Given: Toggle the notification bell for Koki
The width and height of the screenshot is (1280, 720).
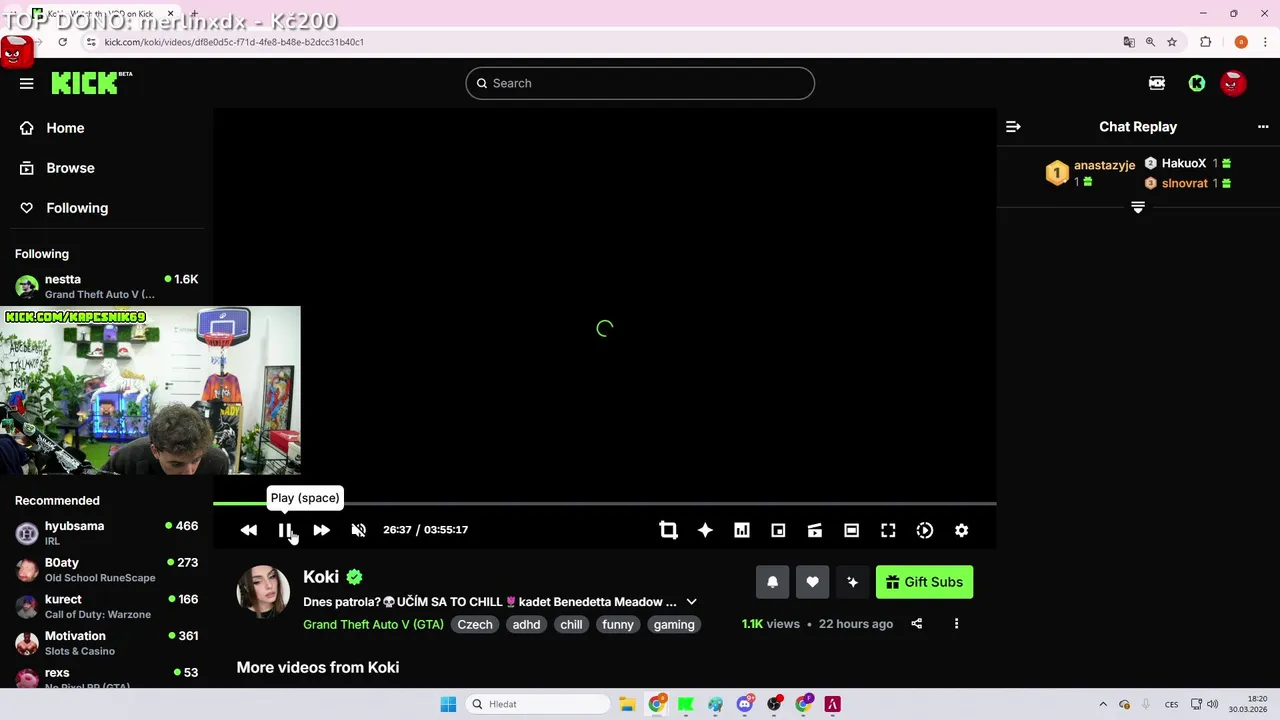Looking at the screenshot, I should click(772, 582).
